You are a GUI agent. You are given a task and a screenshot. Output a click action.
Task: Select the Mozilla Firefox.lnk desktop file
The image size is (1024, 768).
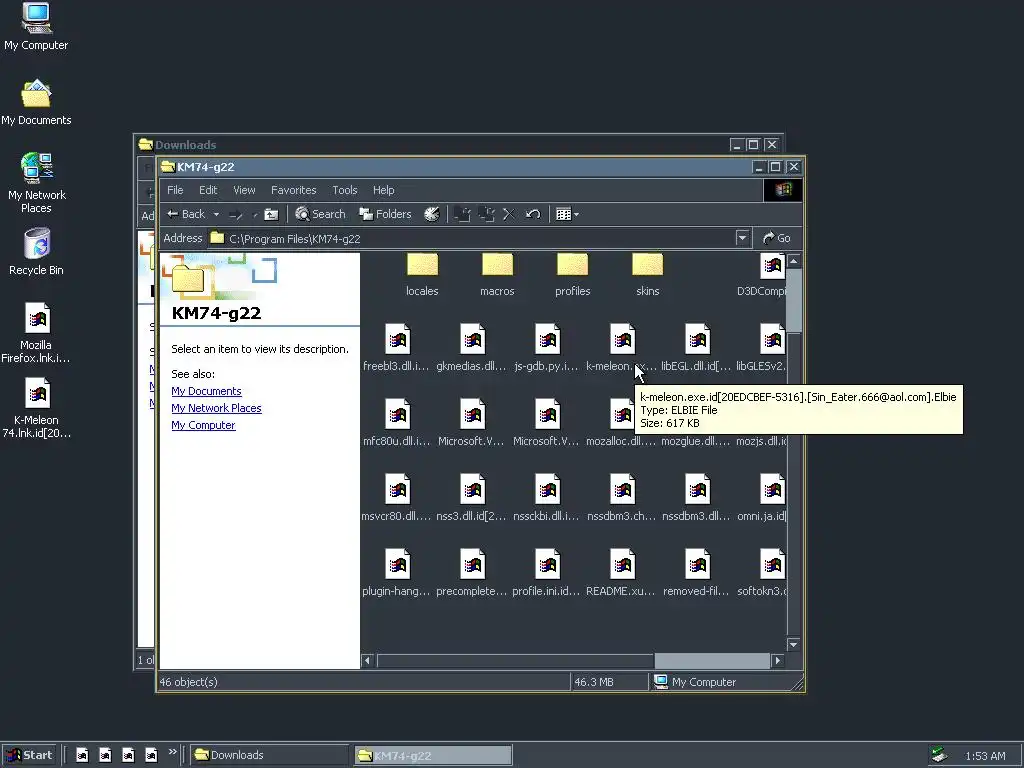pos(36,333)
